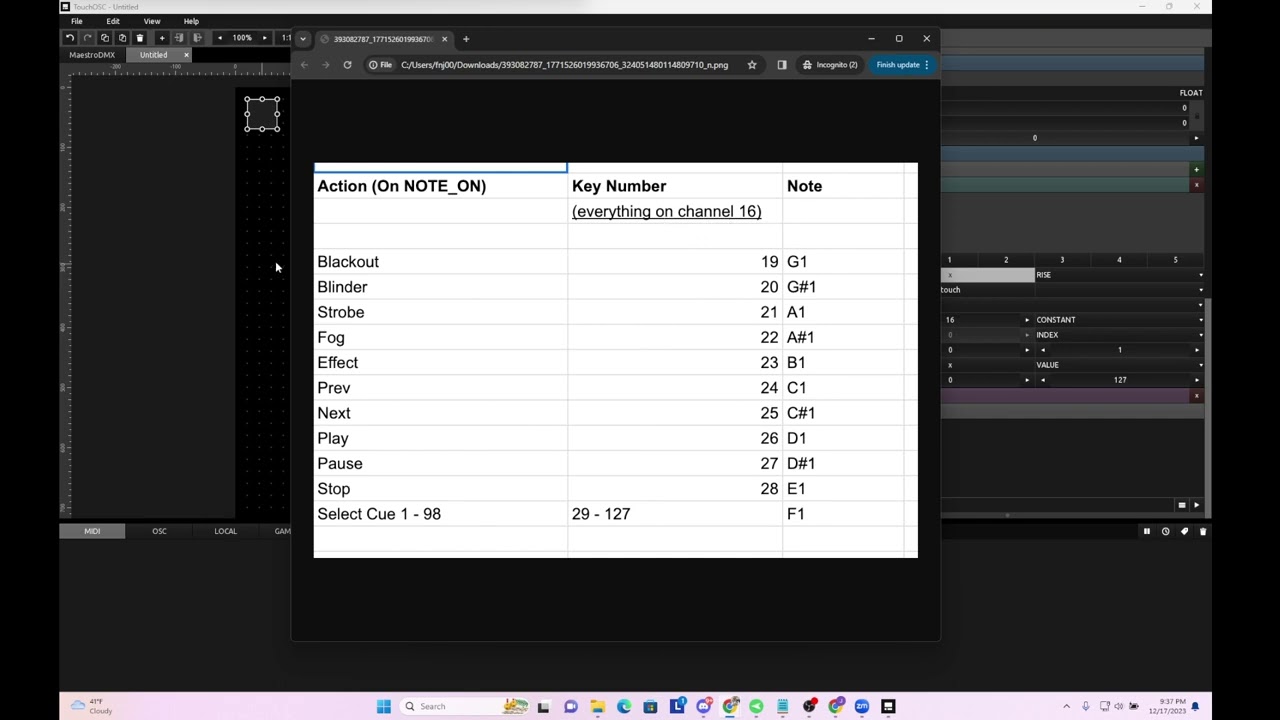Select the button control on the canvas
The image size is (1280, 720).
[262, 114]
